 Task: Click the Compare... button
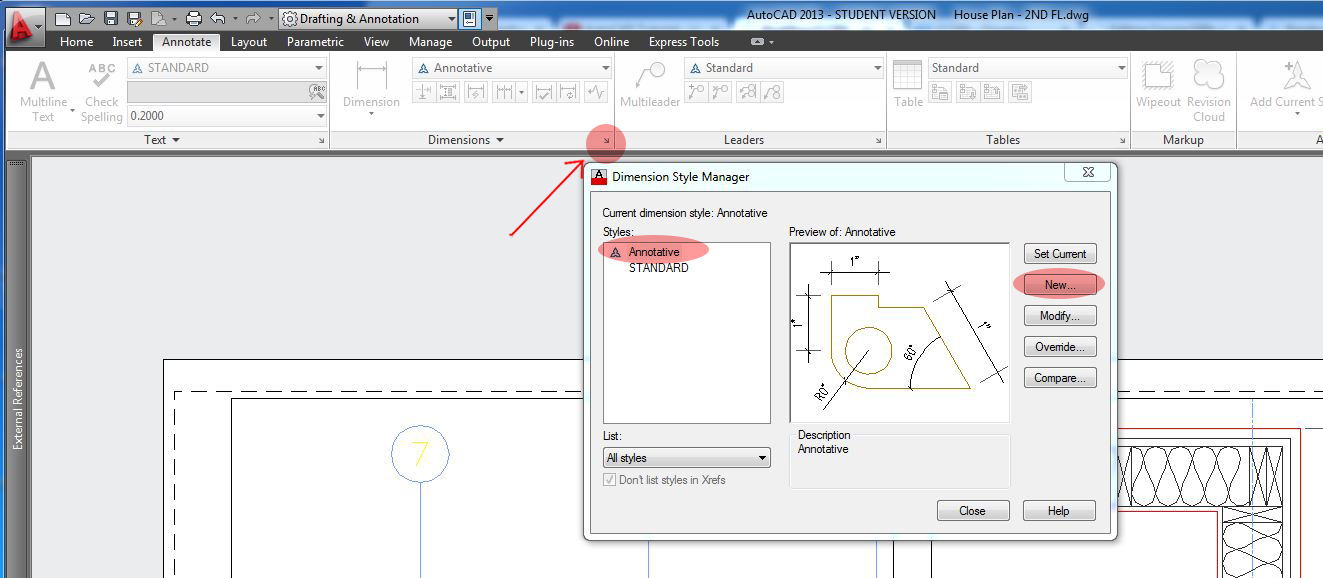(x=1060, y=378)
